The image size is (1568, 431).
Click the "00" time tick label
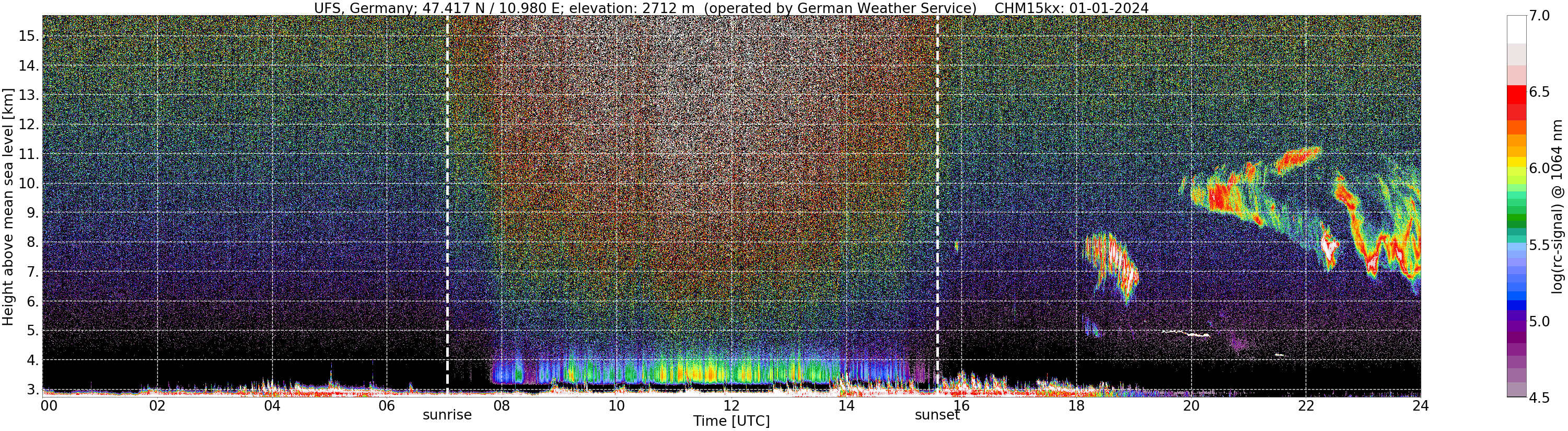pyautogui.click(x=48, y=405)
